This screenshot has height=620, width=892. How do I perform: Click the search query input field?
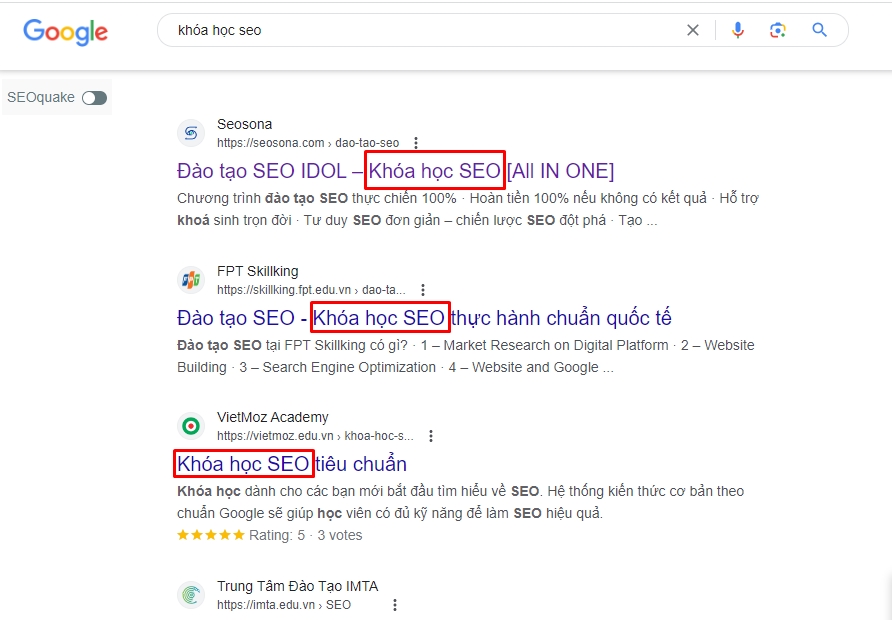click(420, 30)
